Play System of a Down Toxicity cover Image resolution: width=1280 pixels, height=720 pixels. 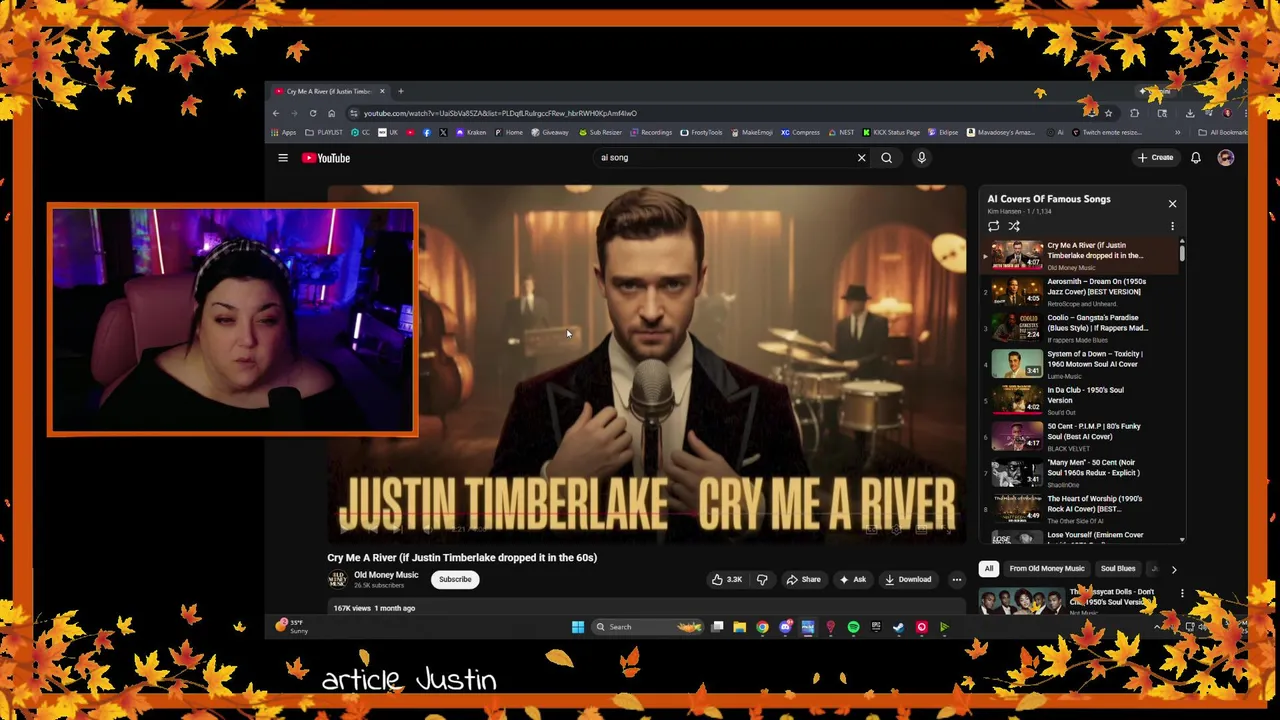[x=1079, y=364]
